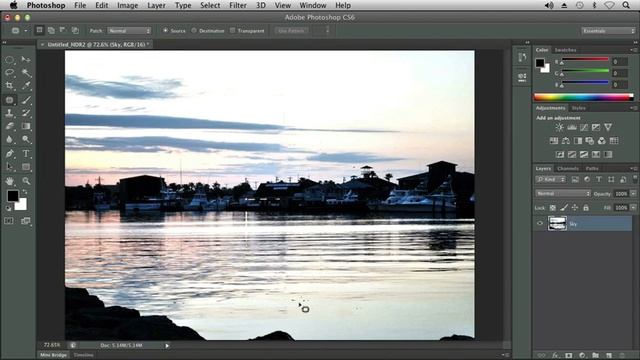
Task: Enable the Transparent checkbox
Action: (233, 31)
